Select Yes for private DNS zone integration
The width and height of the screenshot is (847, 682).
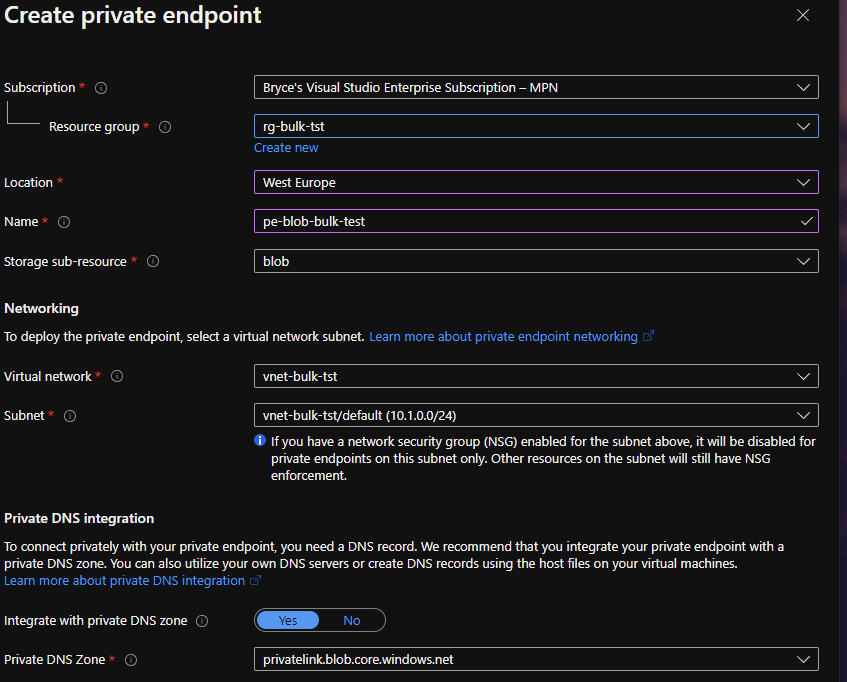click(288, 621)
